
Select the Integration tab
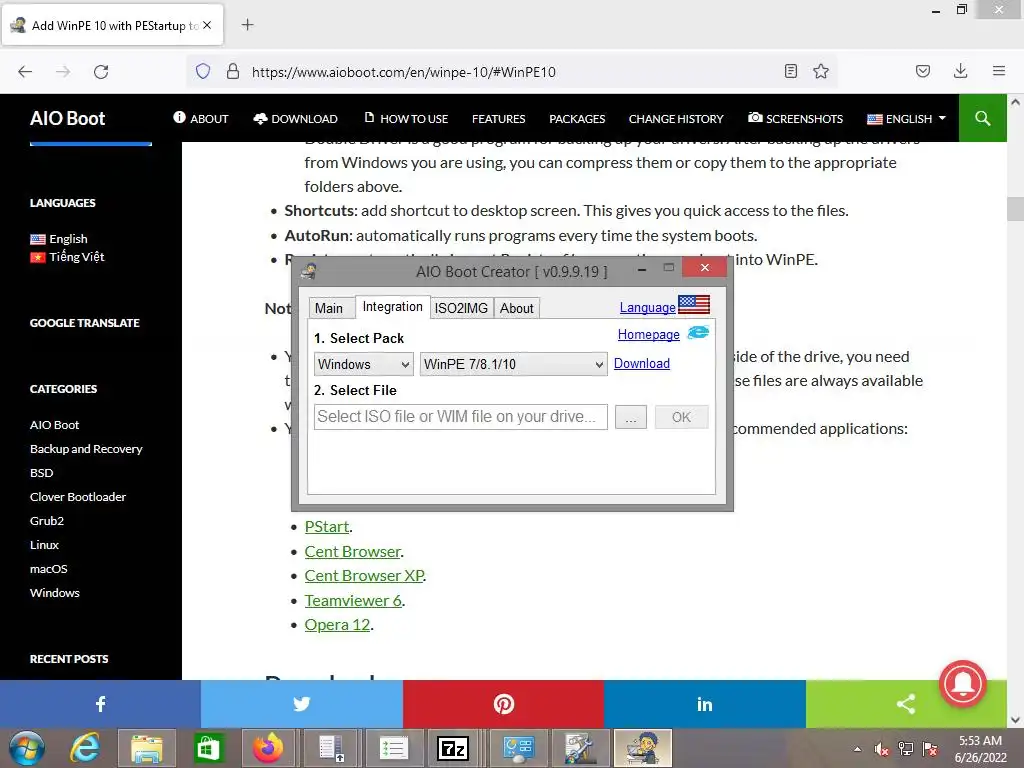[392, 306]
